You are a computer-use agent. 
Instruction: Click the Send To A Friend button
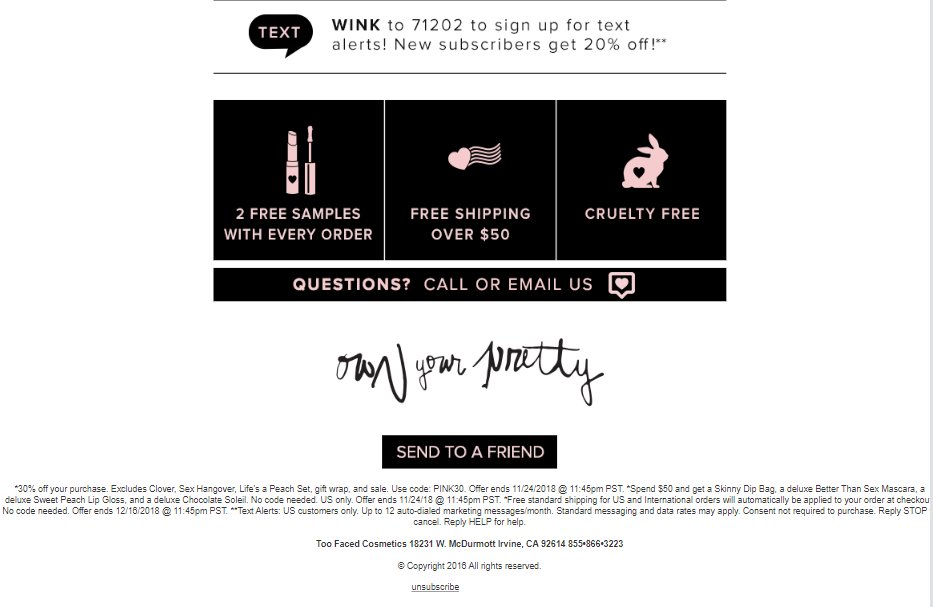coord(469,452)
